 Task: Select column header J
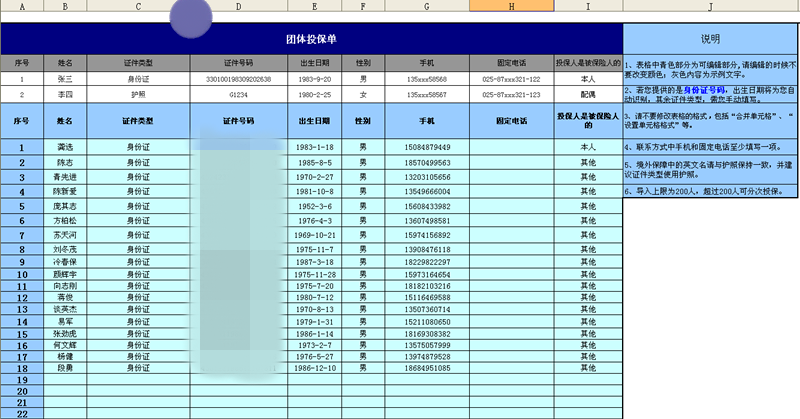711,6
